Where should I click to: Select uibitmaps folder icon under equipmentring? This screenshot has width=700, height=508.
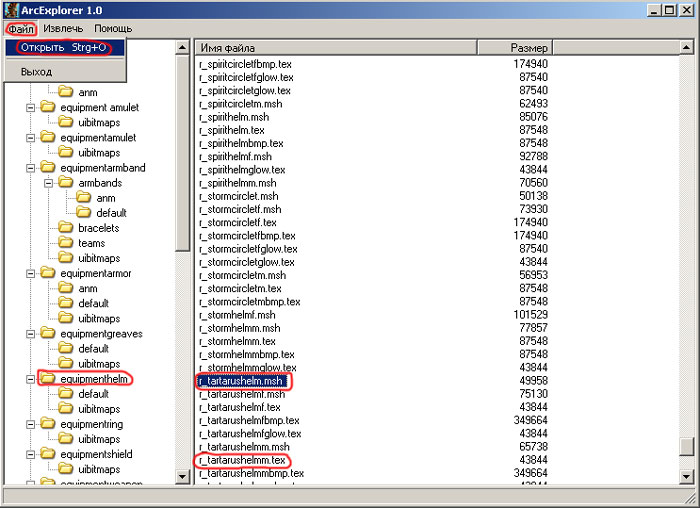[66, 439]
